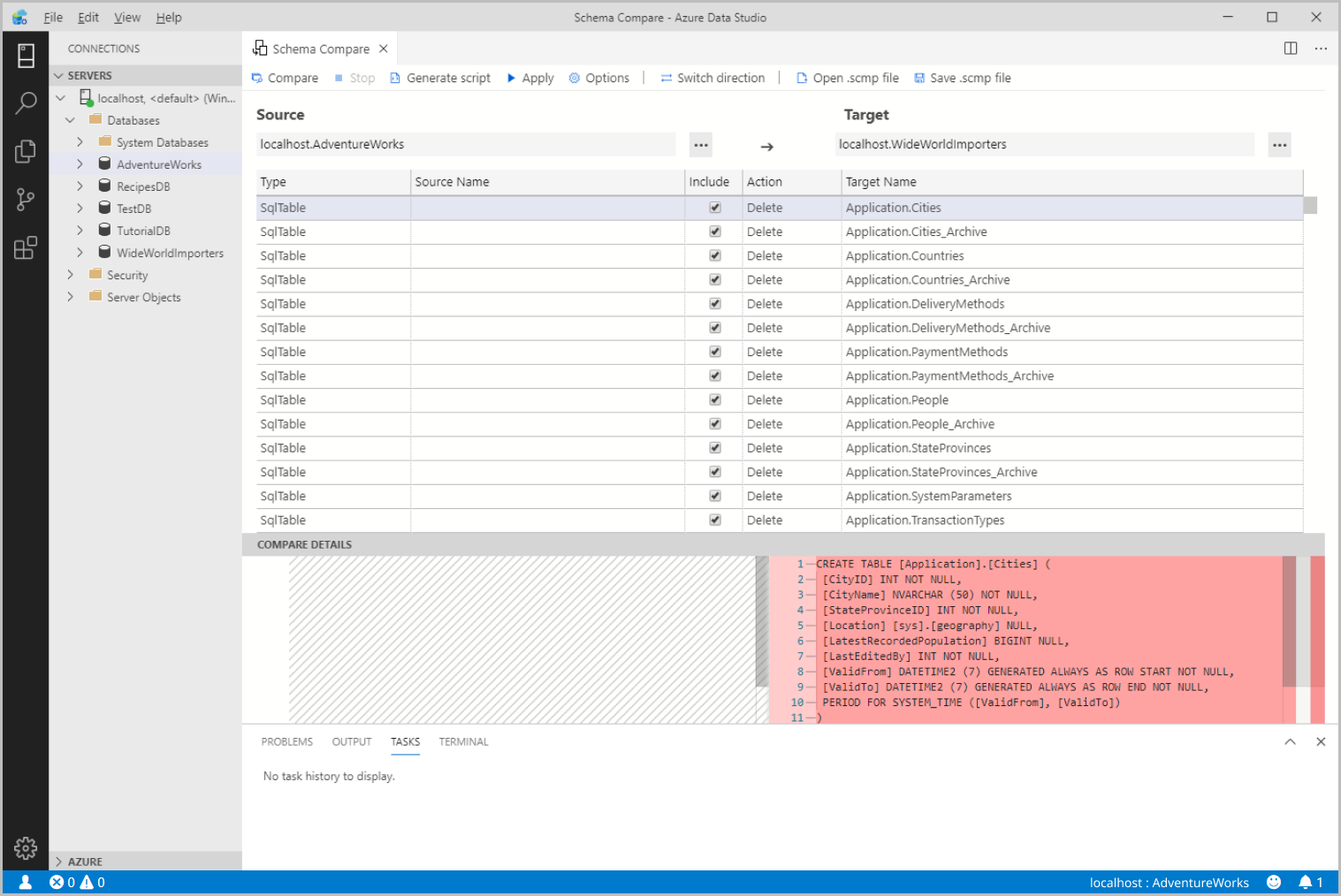The width and height of the screenshot is (1341, 896).
Task: Select Server Objects folder
Action: tap(145, 297)
